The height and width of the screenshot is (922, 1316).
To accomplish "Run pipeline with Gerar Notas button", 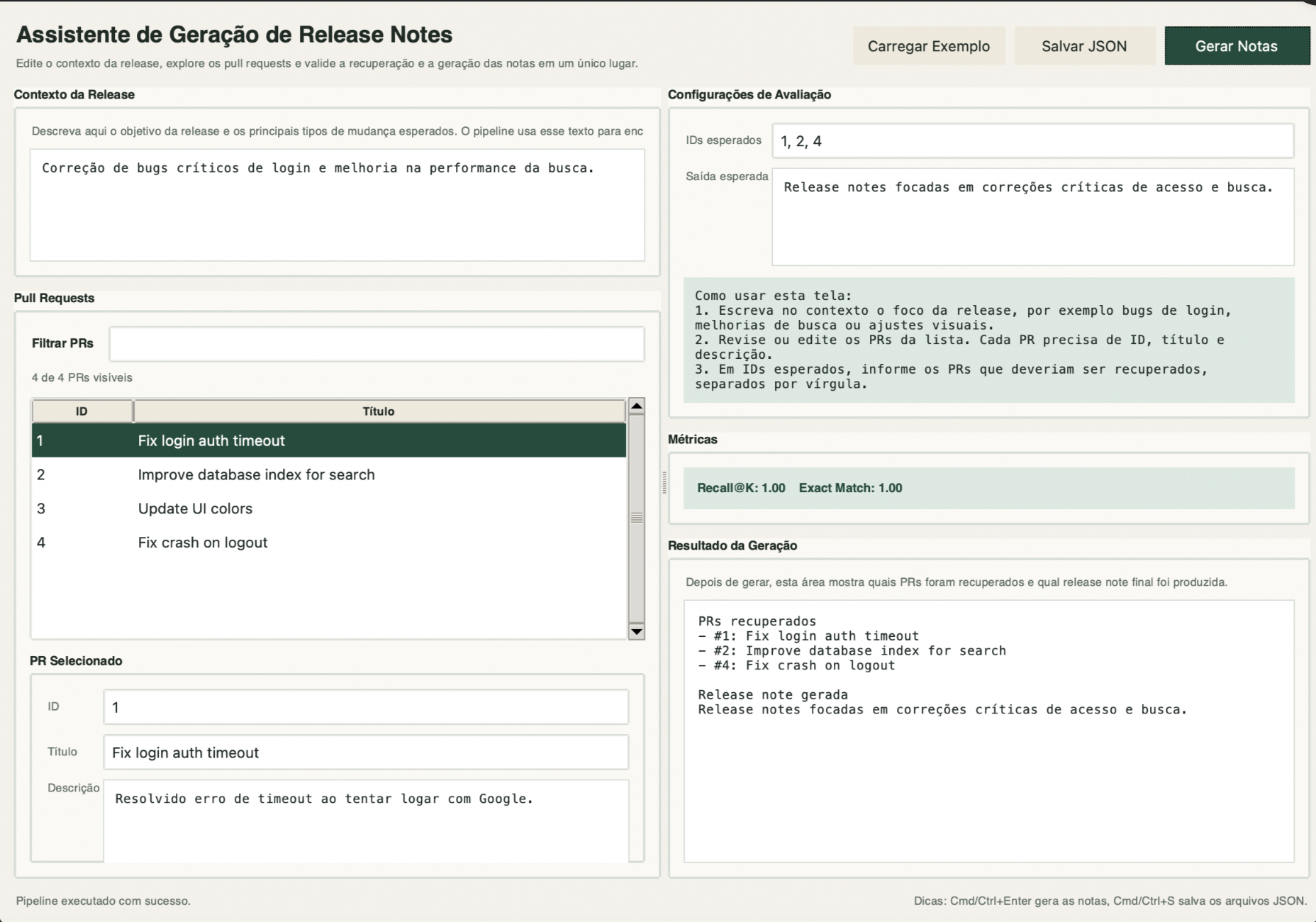I will tap(1237, 46).
